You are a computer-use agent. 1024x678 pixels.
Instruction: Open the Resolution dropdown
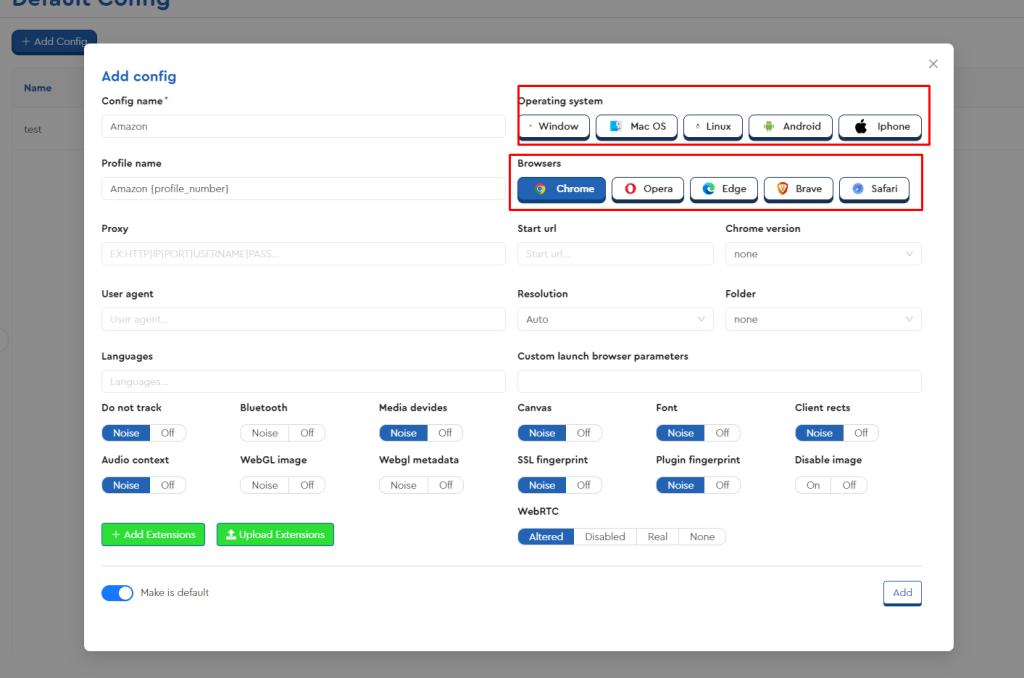point(615,319)
